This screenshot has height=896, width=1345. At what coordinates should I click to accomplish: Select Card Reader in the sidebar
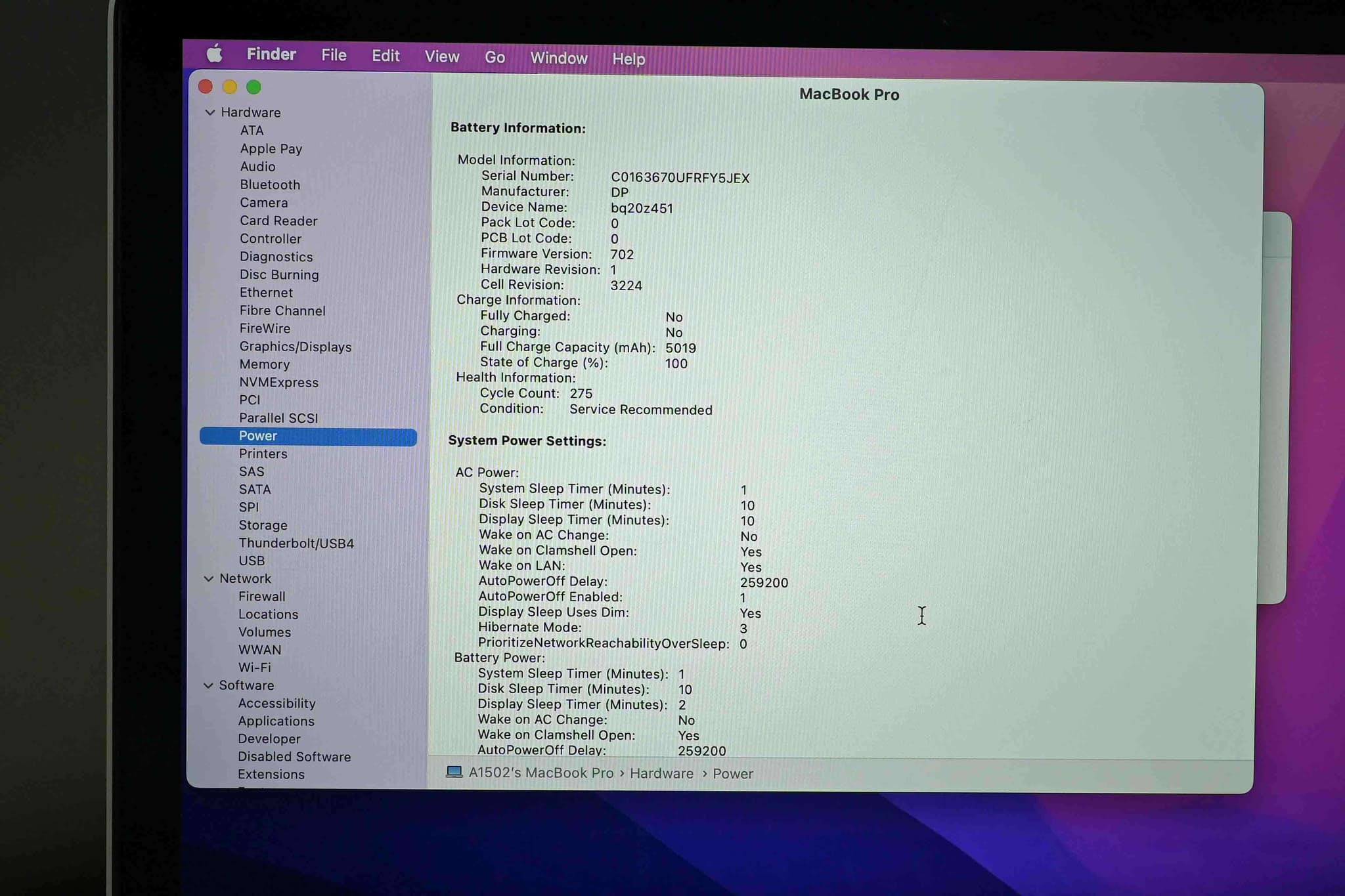[x=278, y=221]
